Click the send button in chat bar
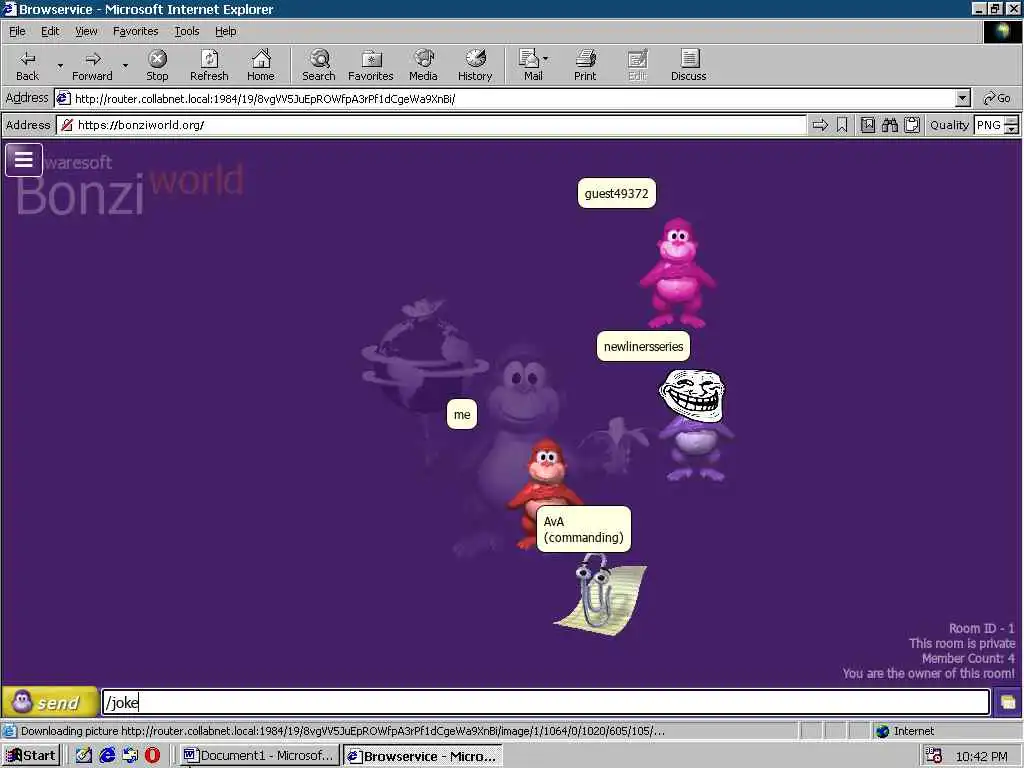Viewport: 1024px width, 768px height. [x=50, y=702]
